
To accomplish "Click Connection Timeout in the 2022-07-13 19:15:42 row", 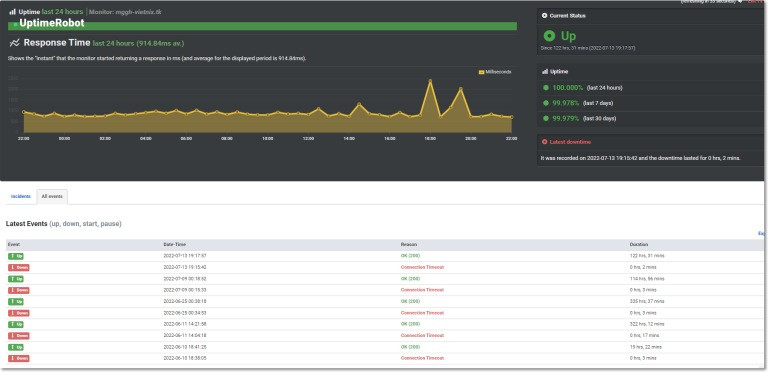I will (422, 267).
